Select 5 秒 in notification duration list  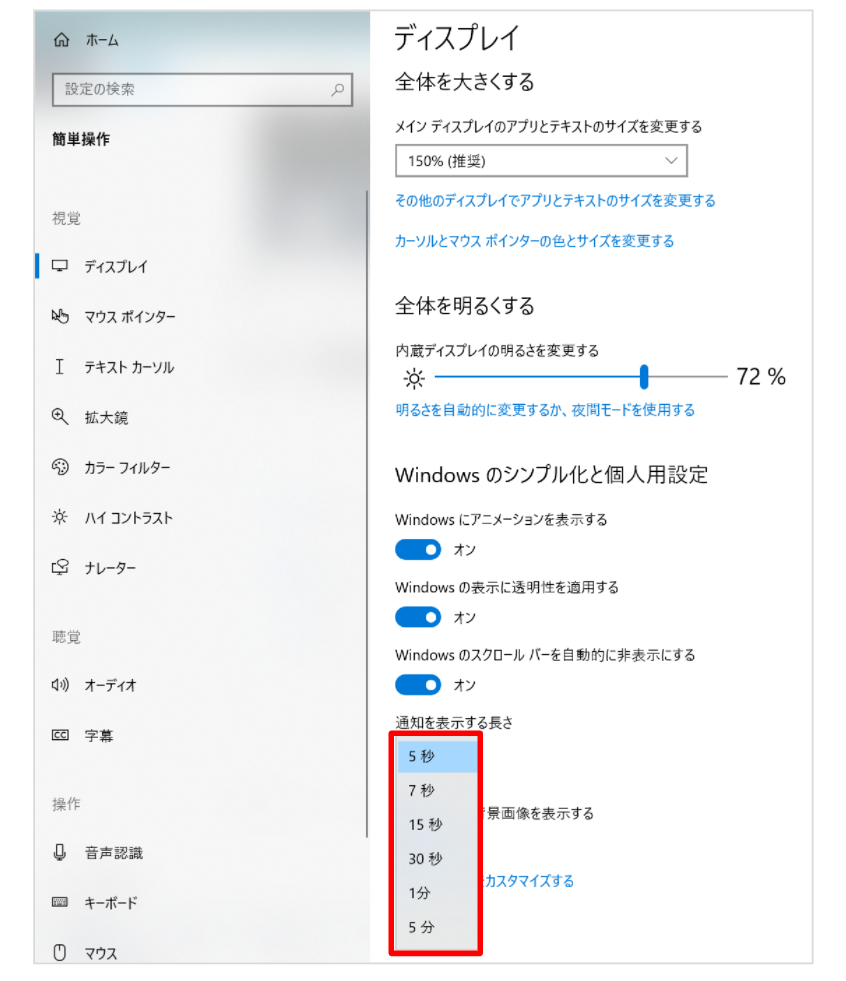pyautogui.click(x=437, y=756)
